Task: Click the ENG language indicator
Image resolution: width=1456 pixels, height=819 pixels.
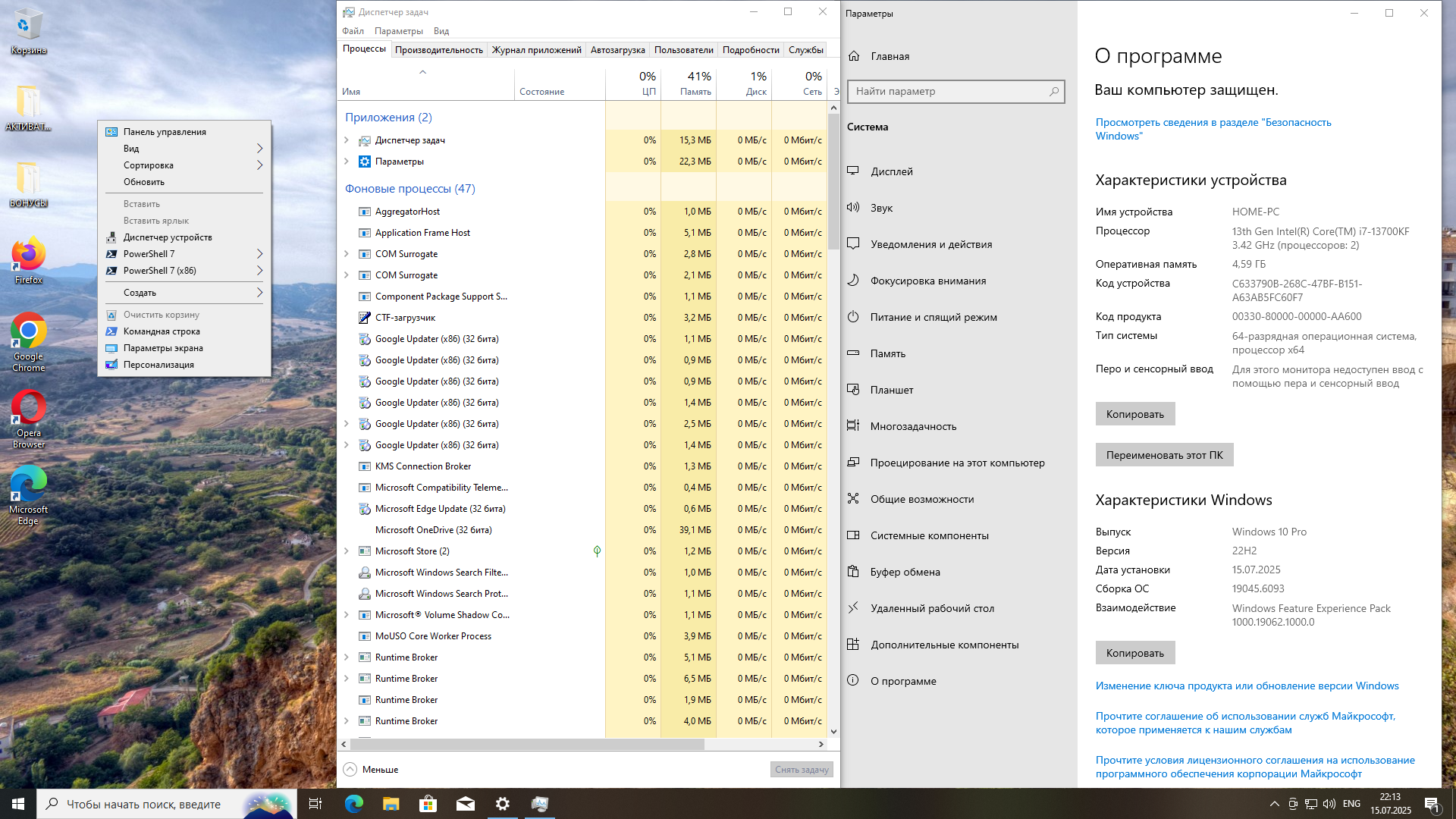Action: pos(1351,804)
